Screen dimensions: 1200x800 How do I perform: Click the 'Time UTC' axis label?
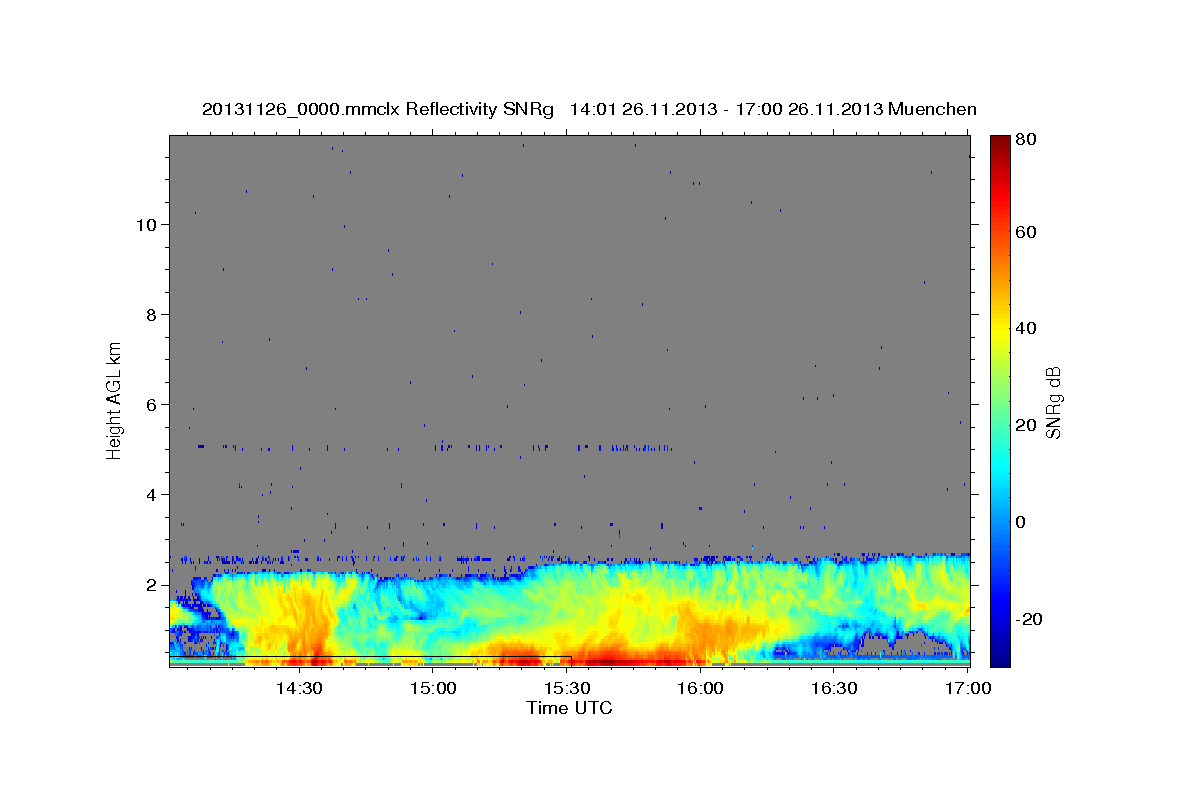569,708
